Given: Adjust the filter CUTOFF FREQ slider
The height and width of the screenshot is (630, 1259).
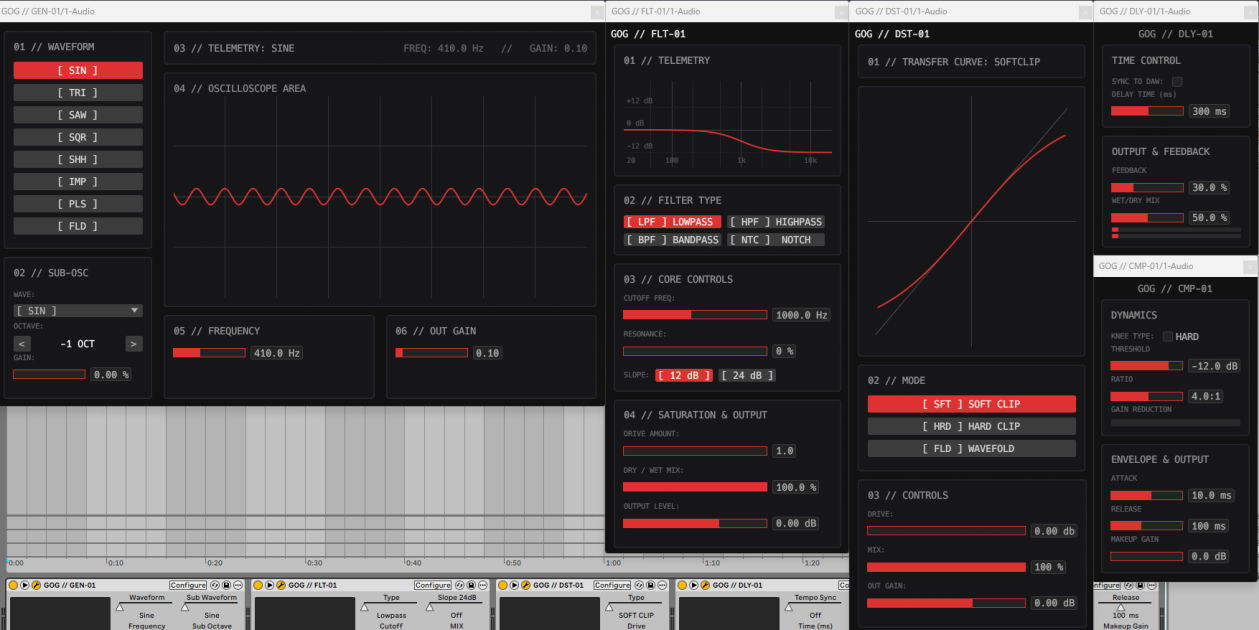Looking at the screenshot, I should (695, 315).
